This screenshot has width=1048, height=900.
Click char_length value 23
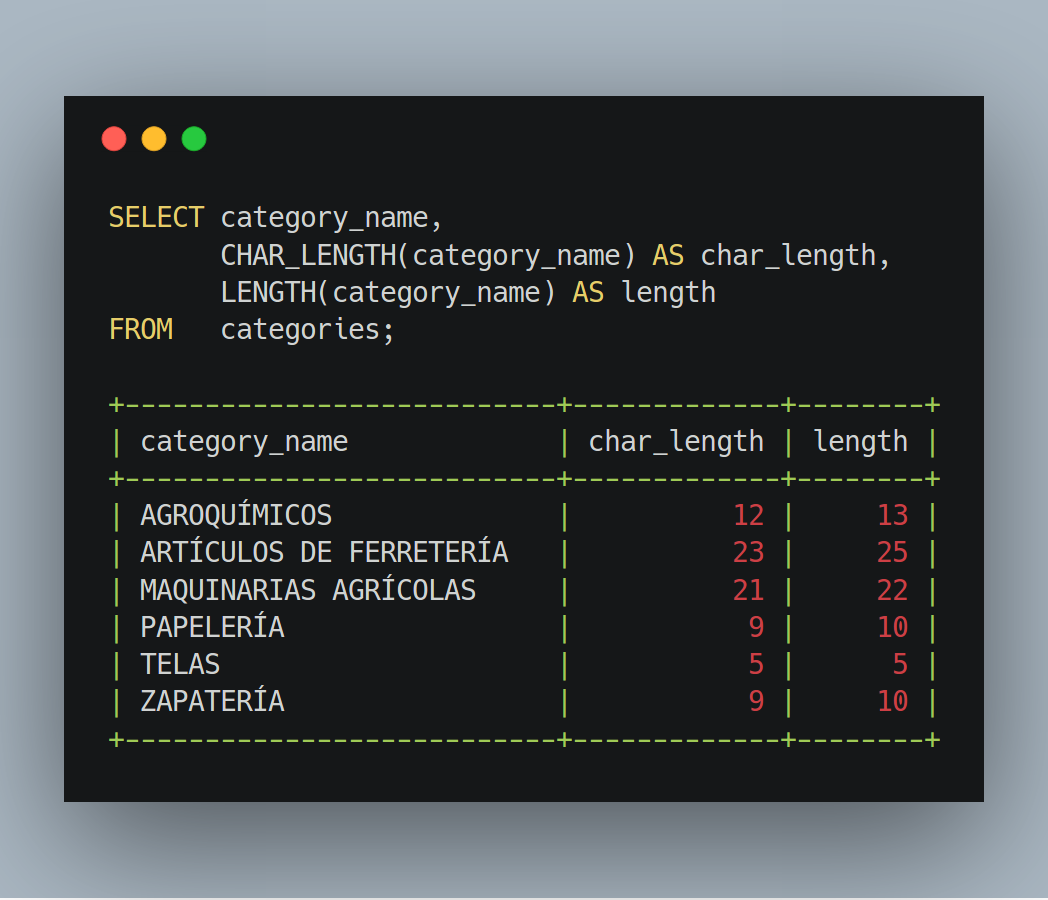(x=749, y=553)
